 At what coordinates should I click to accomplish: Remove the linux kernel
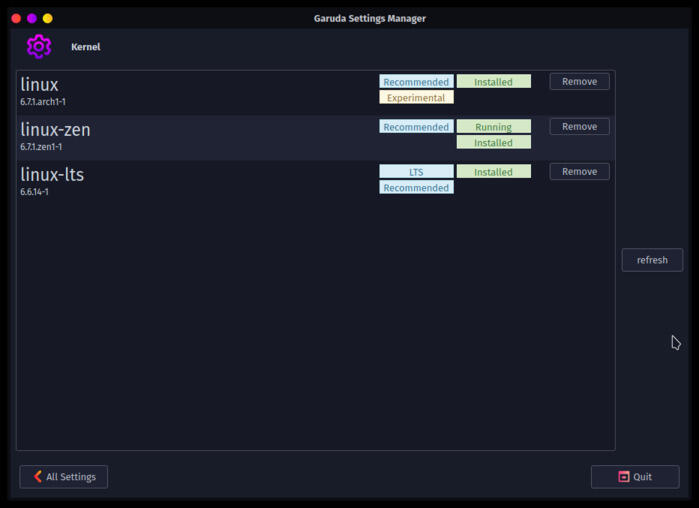pyautogui.click(x=579, y=82)
